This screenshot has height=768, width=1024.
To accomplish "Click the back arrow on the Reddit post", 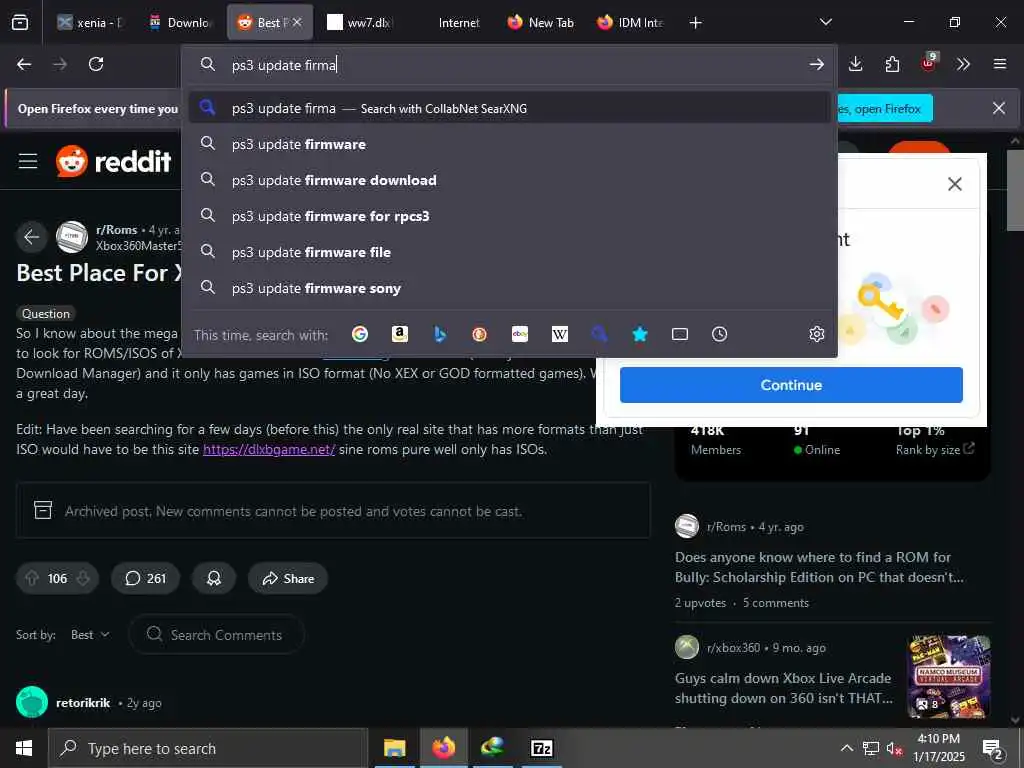I will tap(31, 236).
